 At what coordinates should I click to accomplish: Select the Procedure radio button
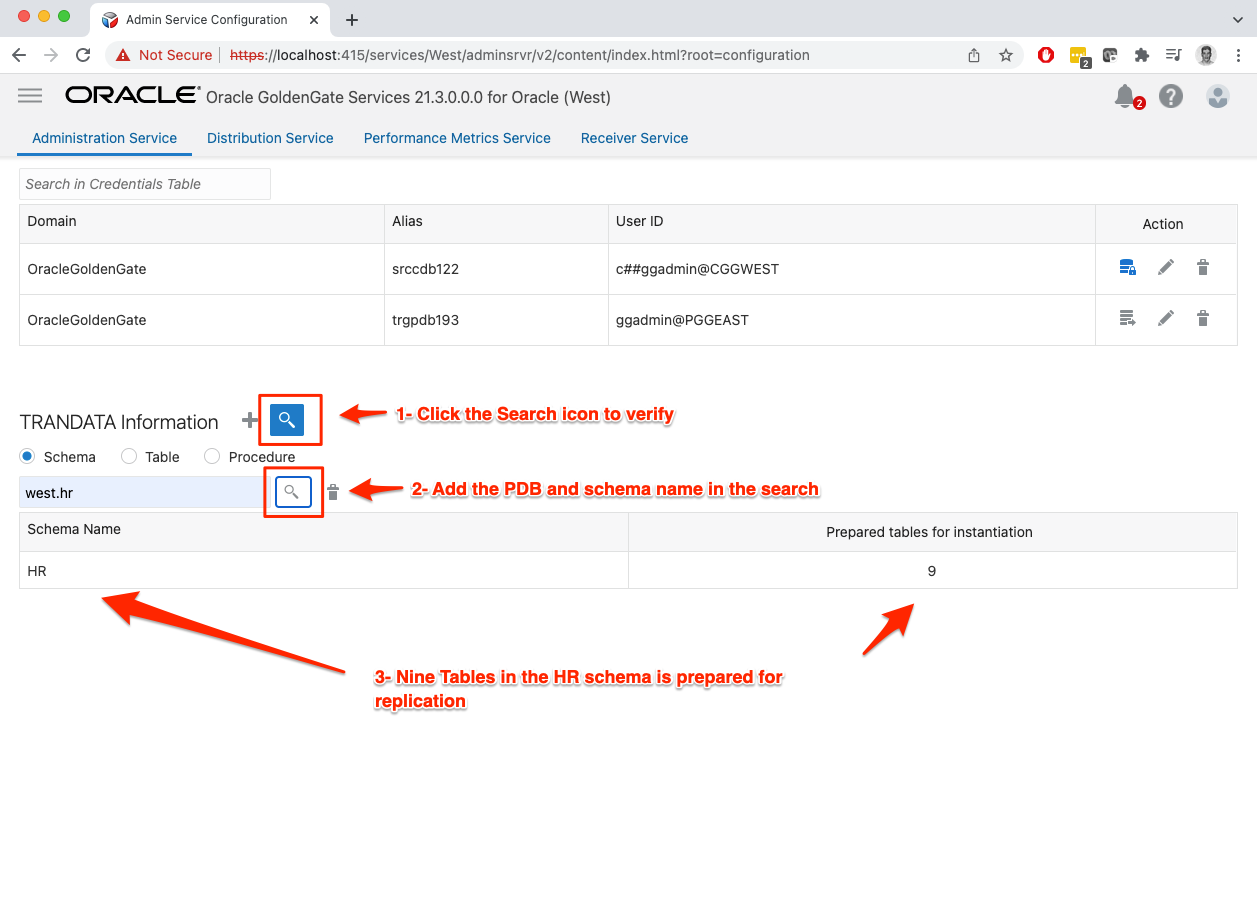[212, 456]
